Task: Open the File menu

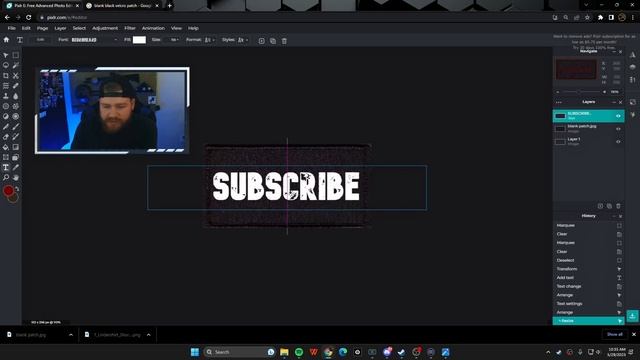Action: point(11,28)
